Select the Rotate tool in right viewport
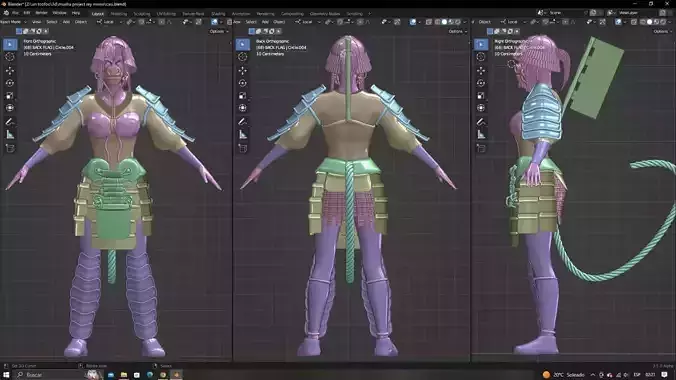Screen dimensions: 676x380 (481, 83)
